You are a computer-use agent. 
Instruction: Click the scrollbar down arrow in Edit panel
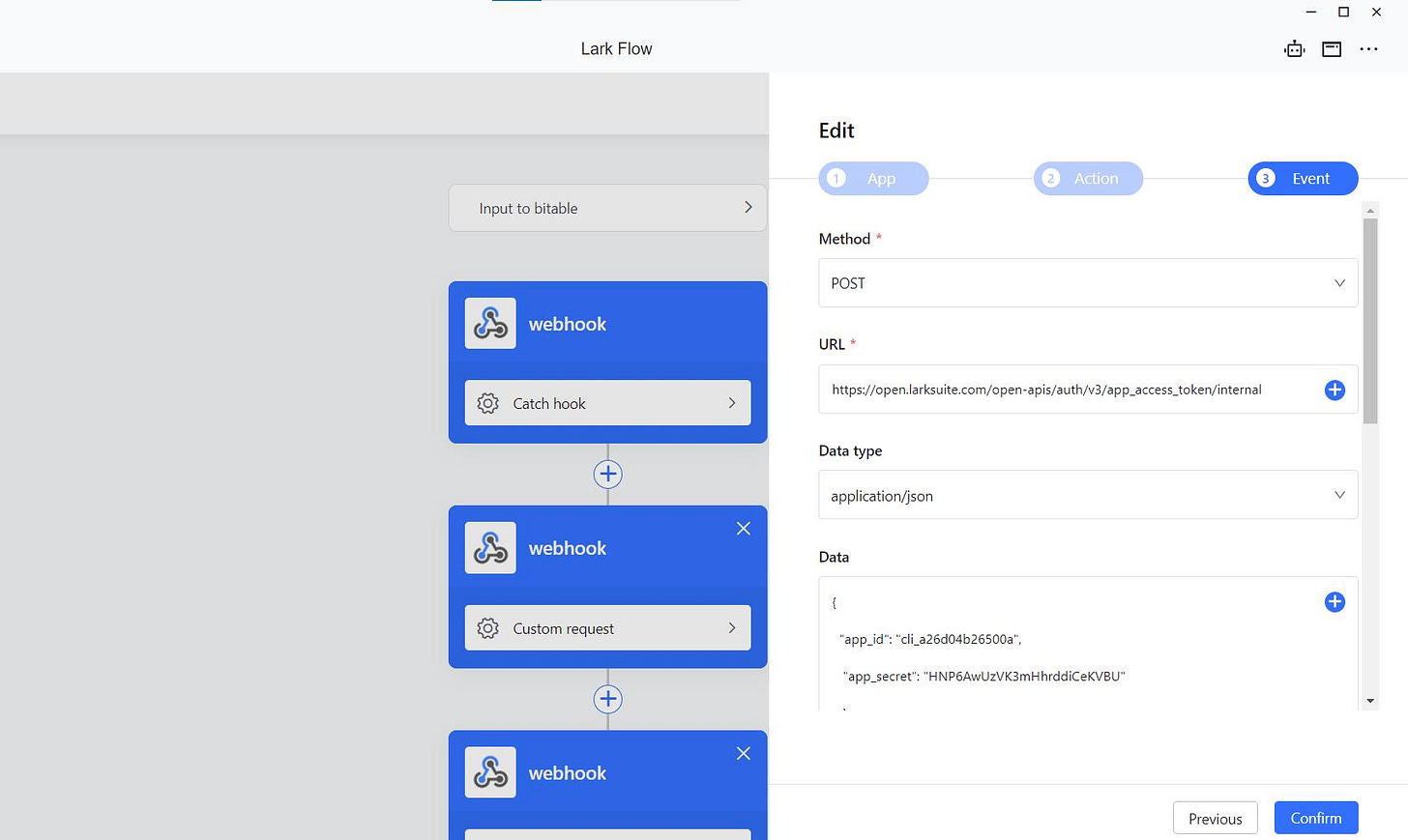[1370, 701]
